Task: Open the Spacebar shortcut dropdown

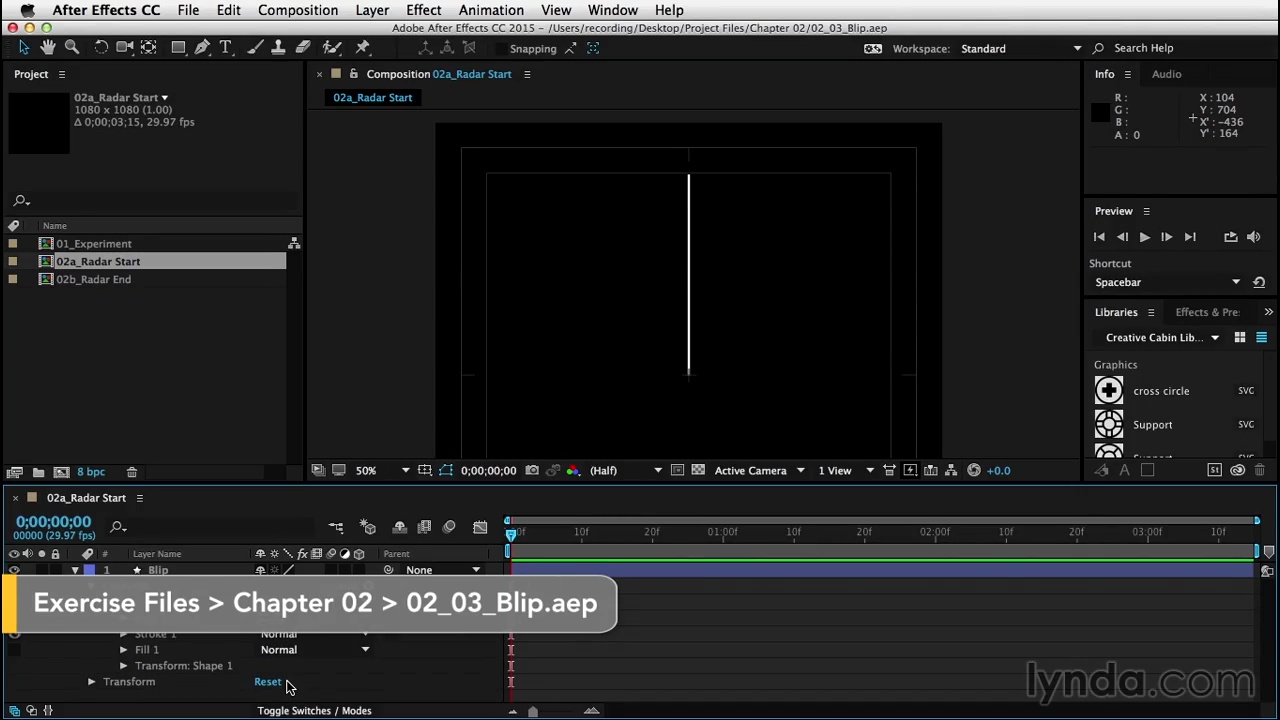Action: click(x=1167, y=282)
